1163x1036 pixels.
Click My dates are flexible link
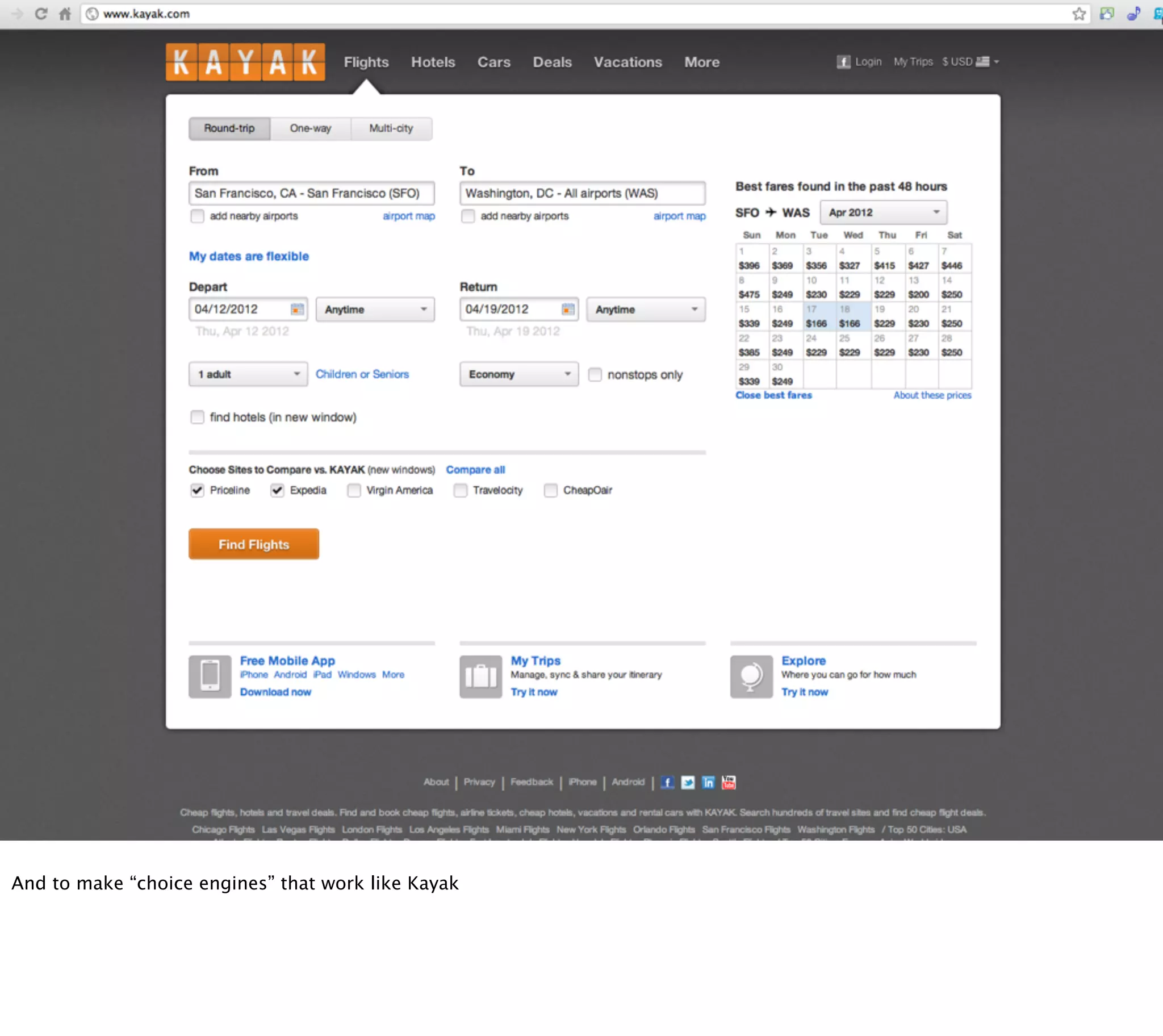click(x=249, y=256)
